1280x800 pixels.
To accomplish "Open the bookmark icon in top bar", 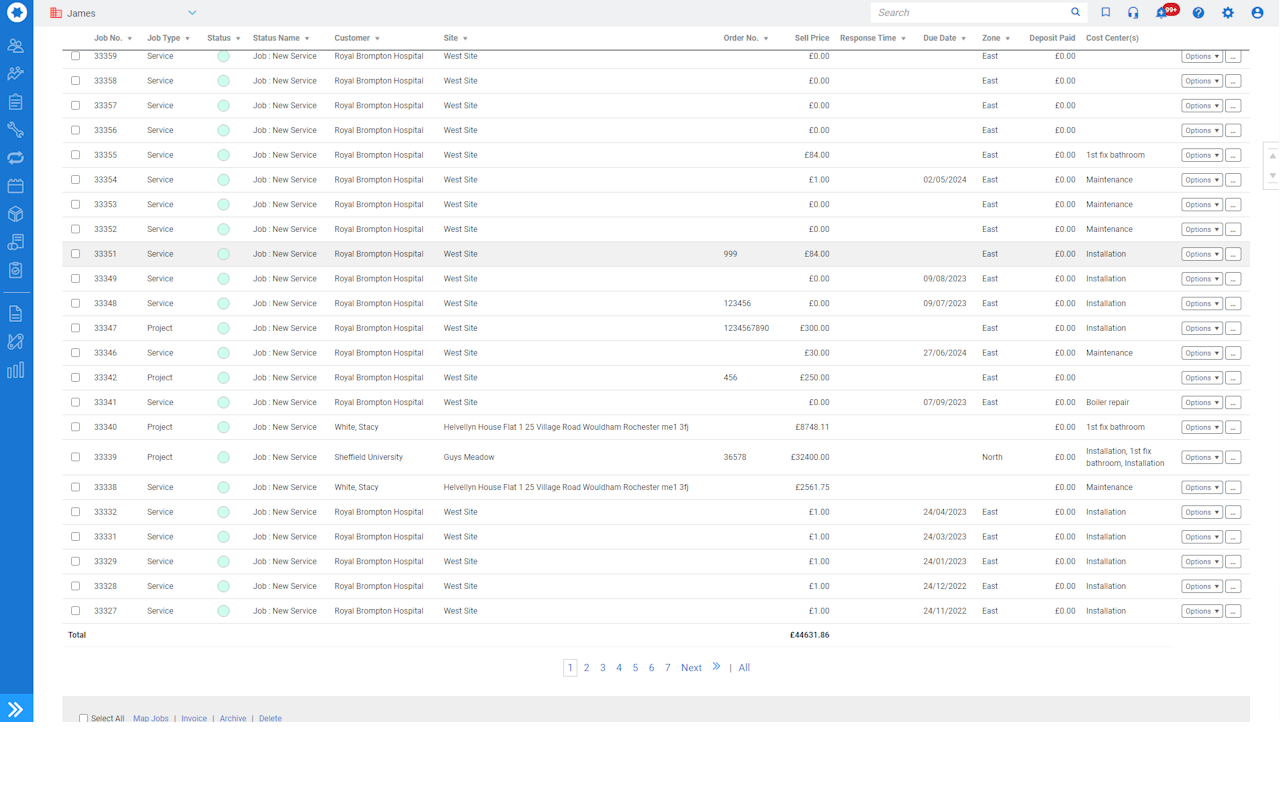I will (x=1106, y=13).
